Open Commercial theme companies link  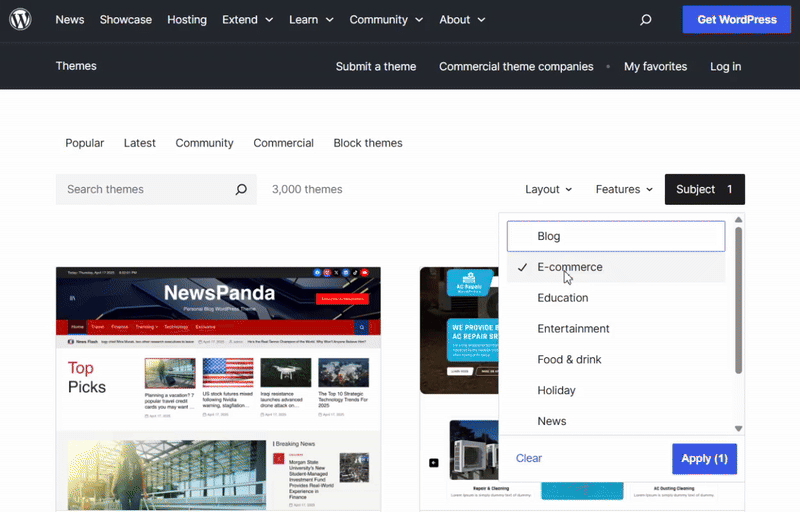click(x=516, y=67)
